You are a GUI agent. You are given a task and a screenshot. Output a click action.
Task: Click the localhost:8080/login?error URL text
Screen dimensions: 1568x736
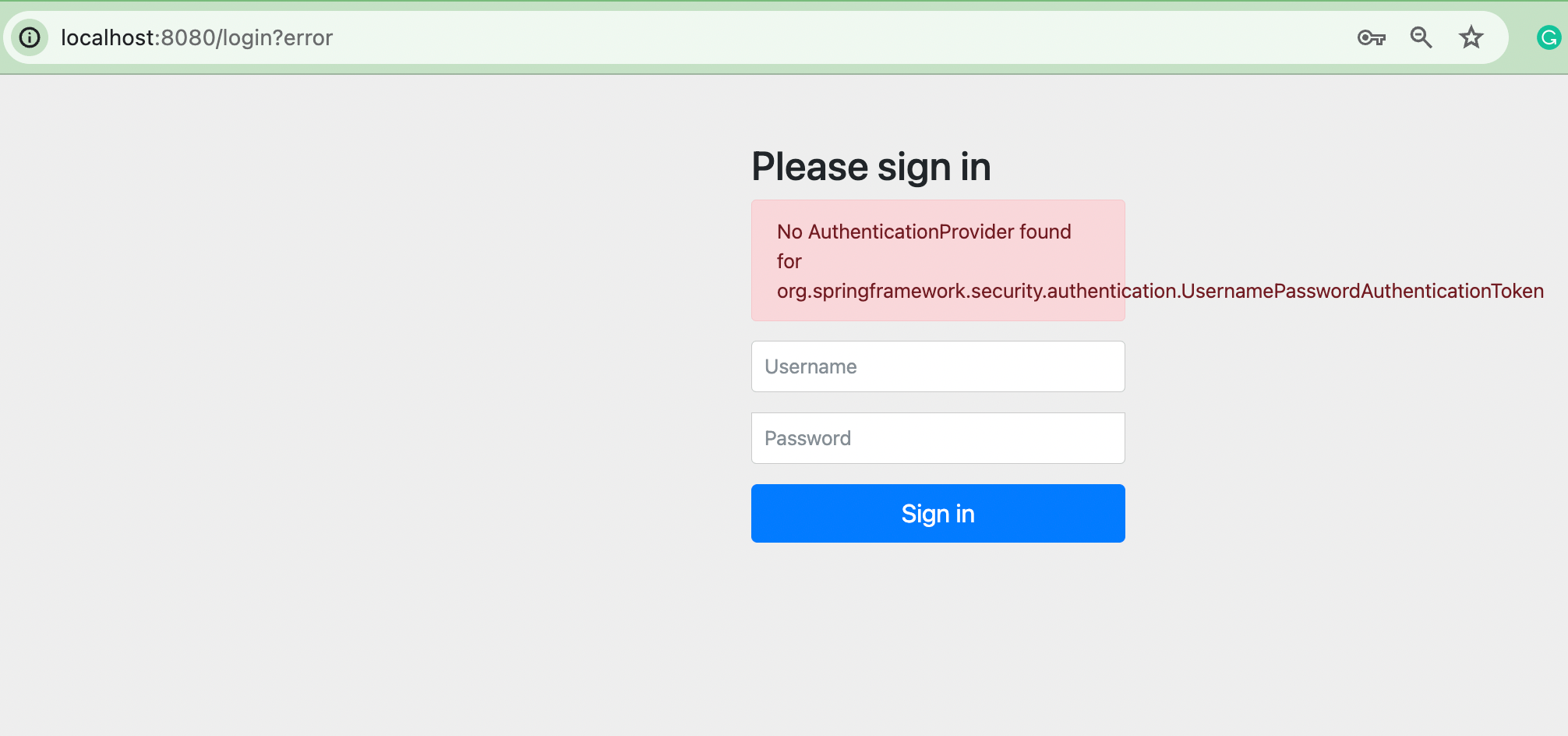point(196,37)
